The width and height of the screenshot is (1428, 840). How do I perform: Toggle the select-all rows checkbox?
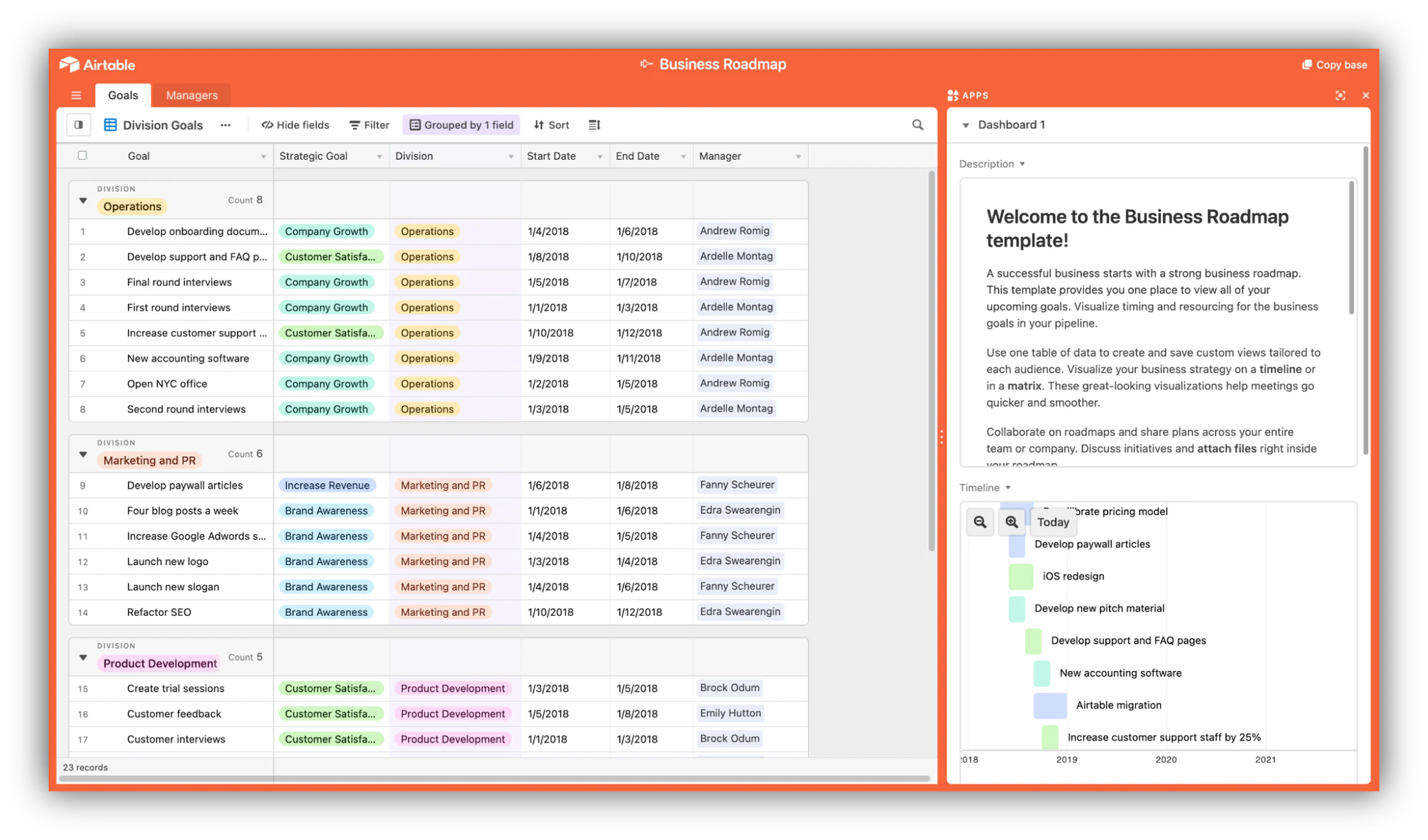(82, 156)
